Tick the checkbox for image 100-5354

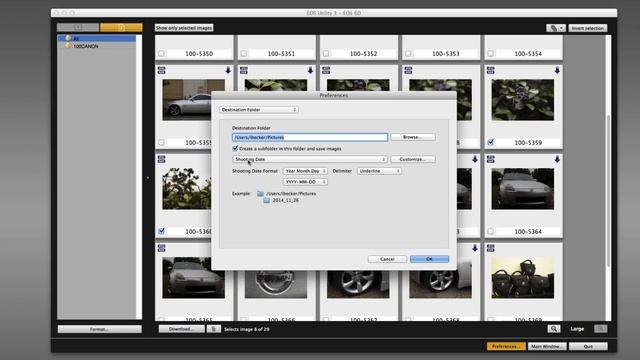click(491, 53)
